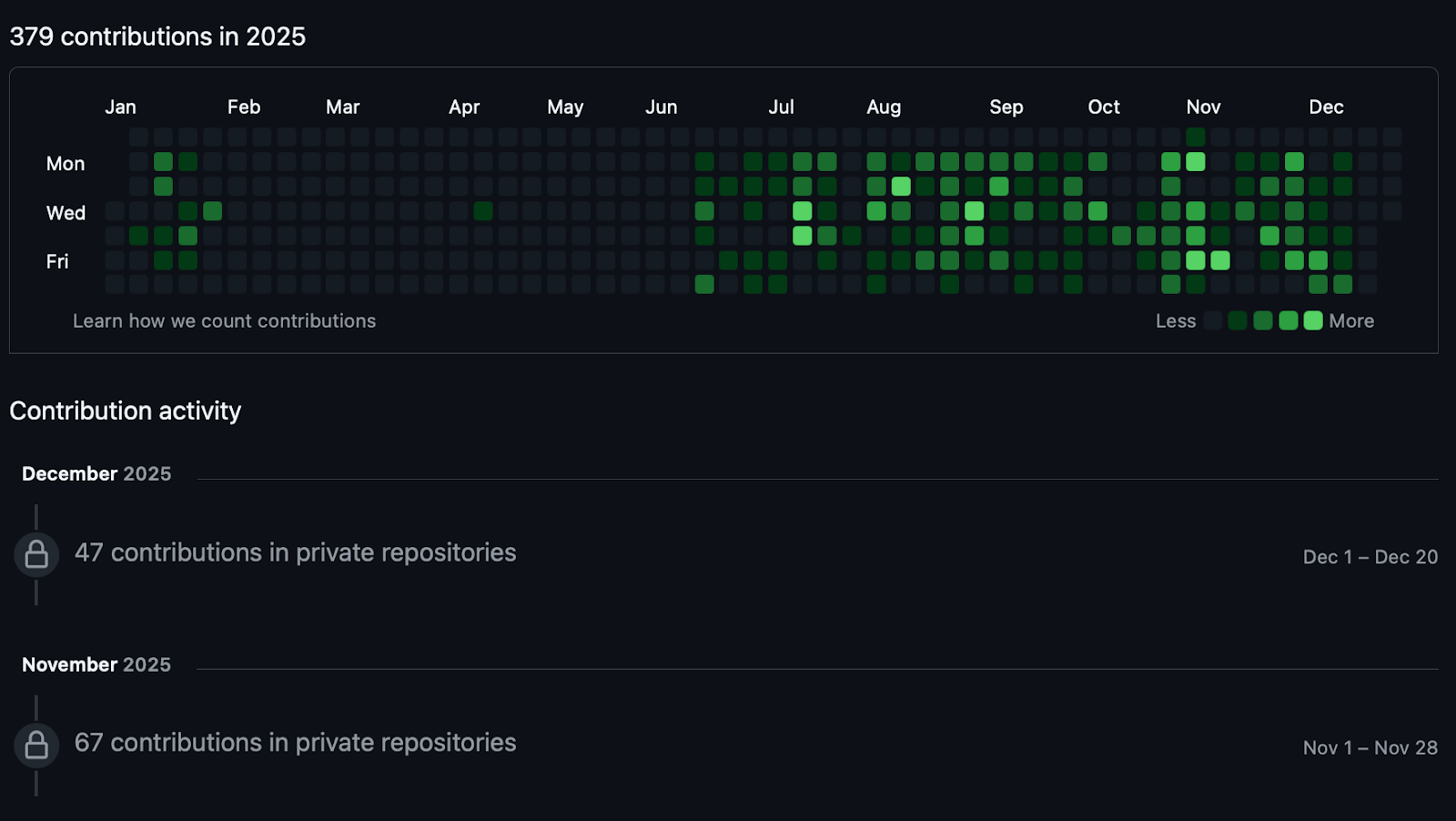1456x821 pixels.
Task: Click the December 2025 section heading
Action: pos(96,474)
